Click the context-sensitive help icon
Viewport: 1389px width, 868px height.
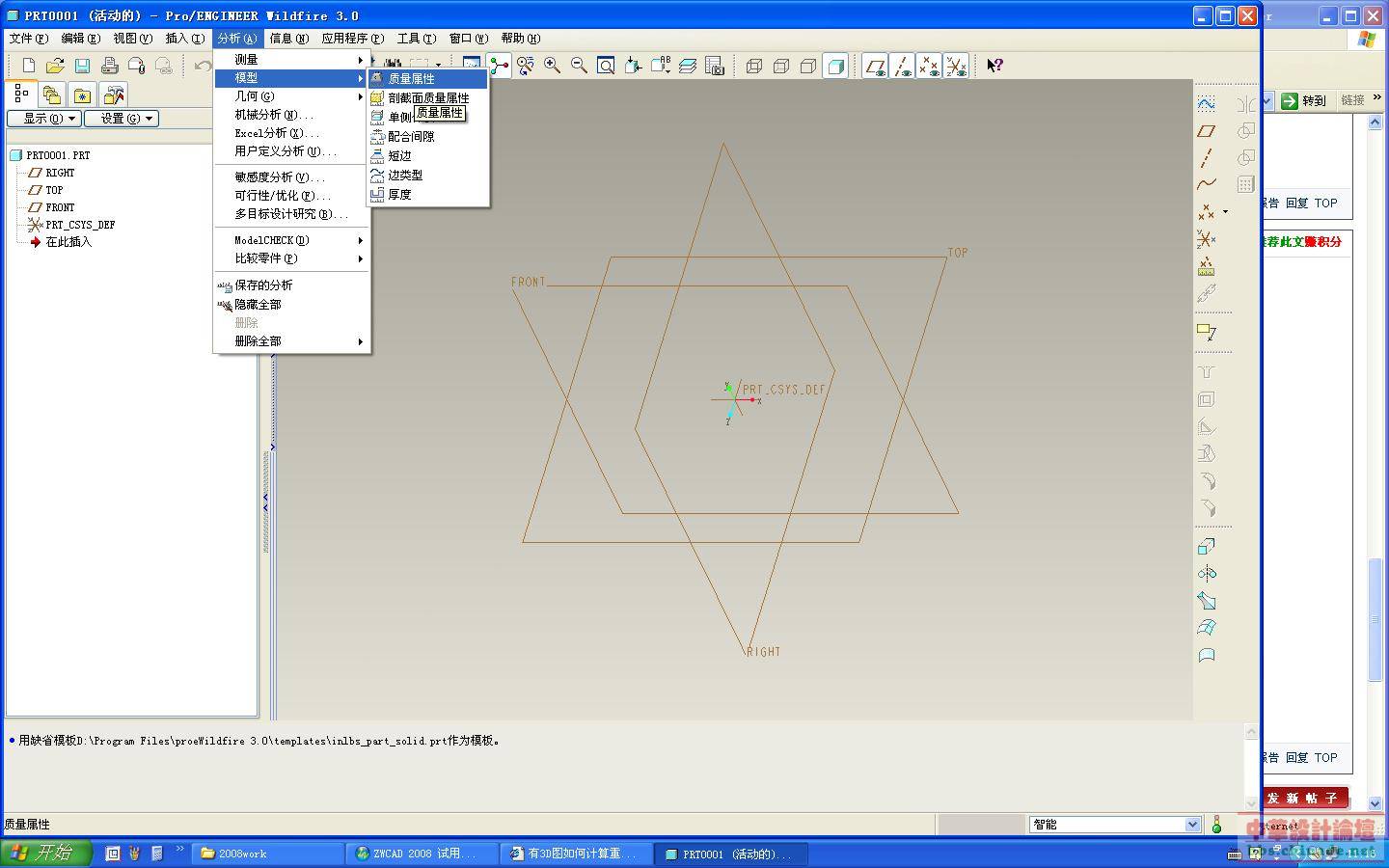pos(994,66)
